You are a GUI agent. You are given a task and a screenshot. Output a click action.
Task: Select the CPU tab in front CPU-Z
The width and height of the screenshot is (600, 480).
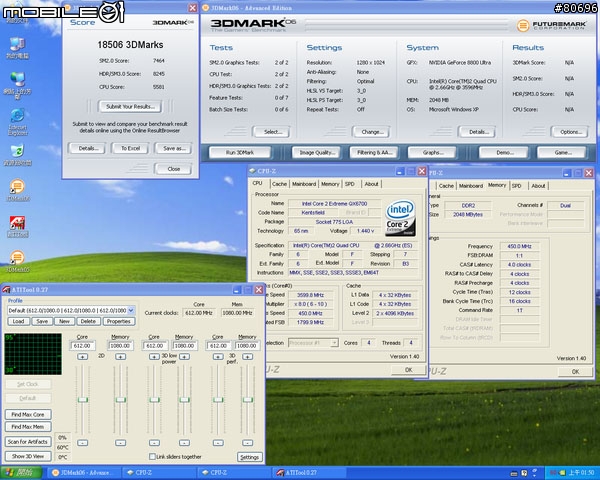coord(258,183)
